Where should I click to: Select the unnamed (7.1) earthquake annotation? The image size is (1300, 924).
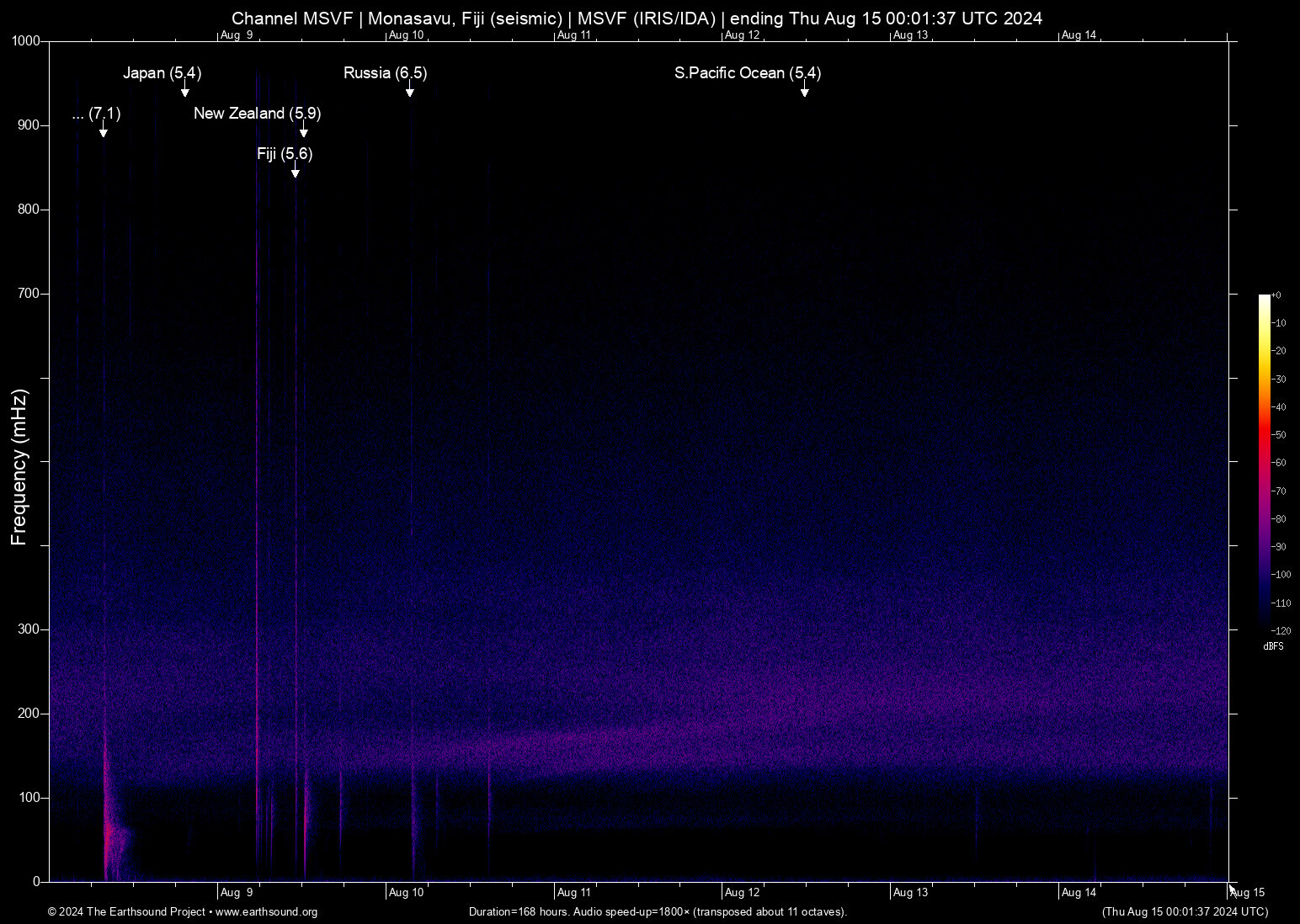pos(96,115)
